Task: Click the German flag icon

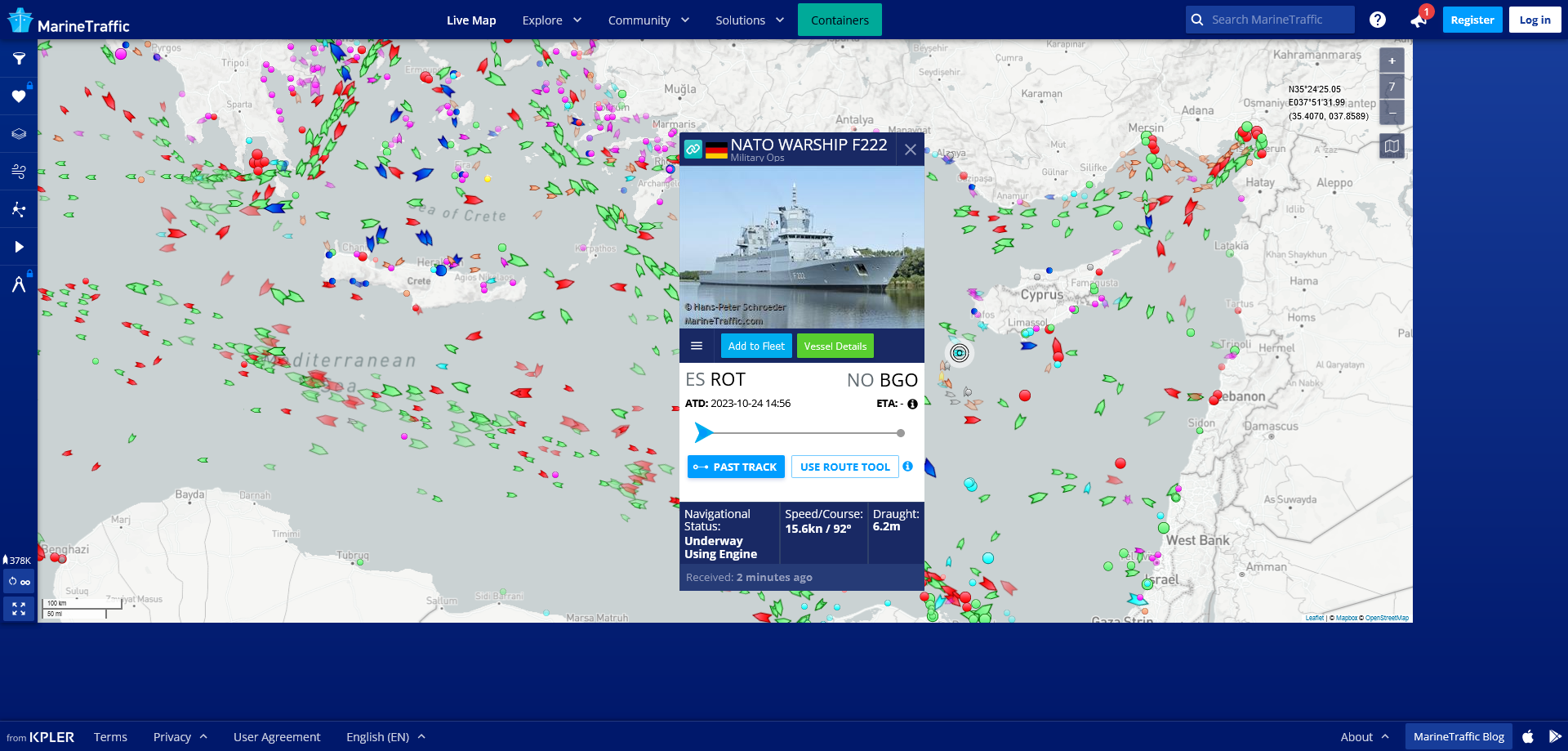Action: 716,150
